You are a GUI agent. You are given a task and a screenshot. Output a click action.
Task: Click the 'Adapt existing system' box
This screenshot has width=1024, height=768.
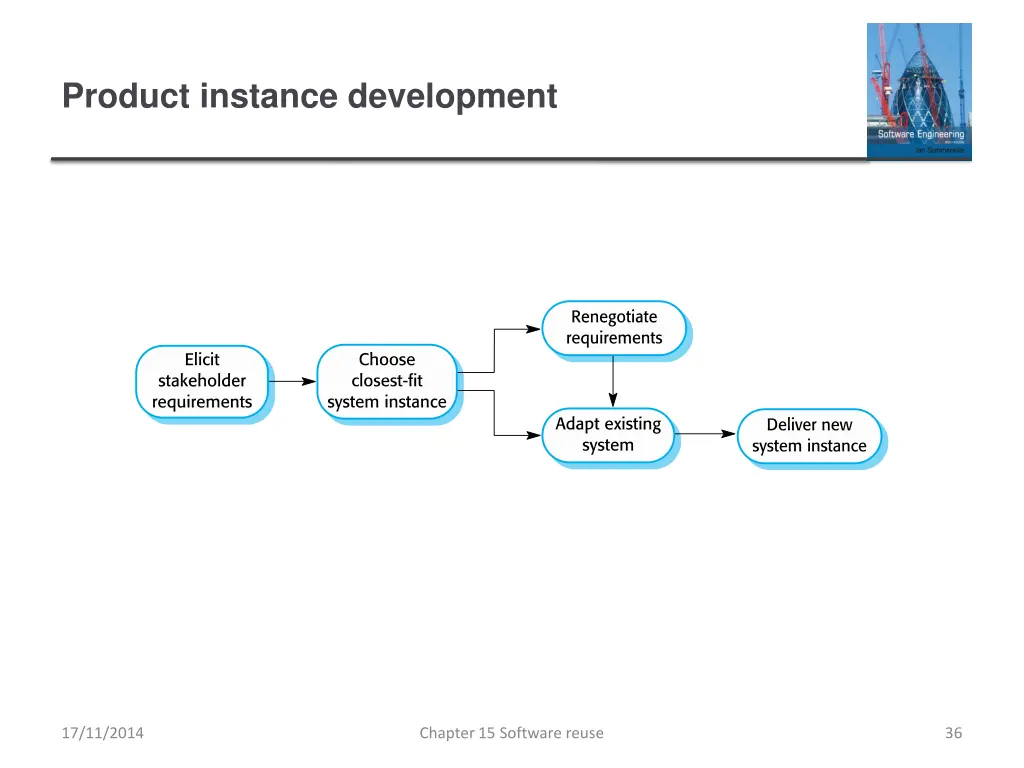point(608,435)
